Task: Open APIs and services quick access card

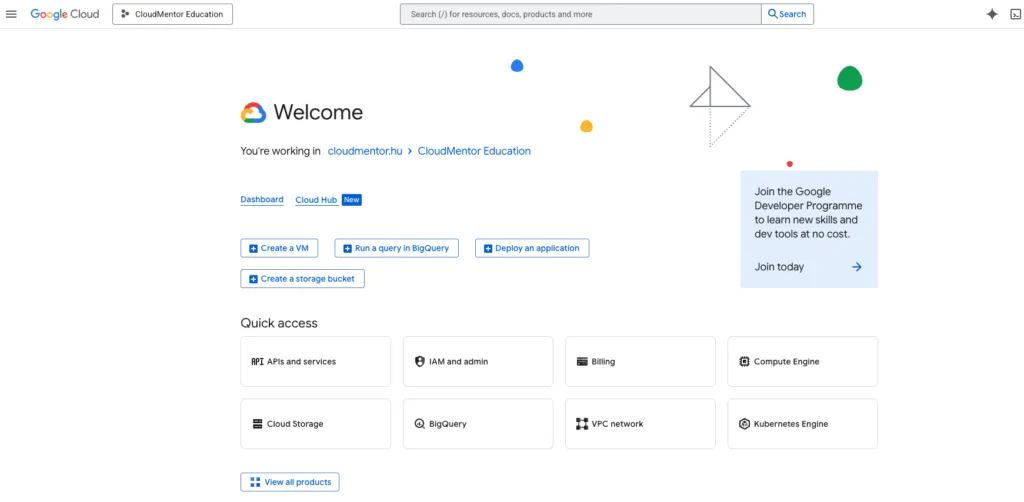Action: 315,361
